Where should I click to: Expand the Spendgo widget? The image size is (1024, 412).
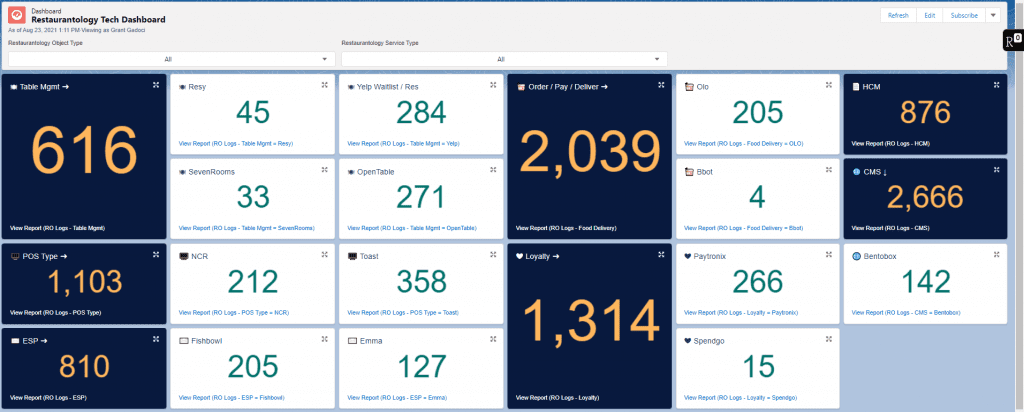[829, 339]
